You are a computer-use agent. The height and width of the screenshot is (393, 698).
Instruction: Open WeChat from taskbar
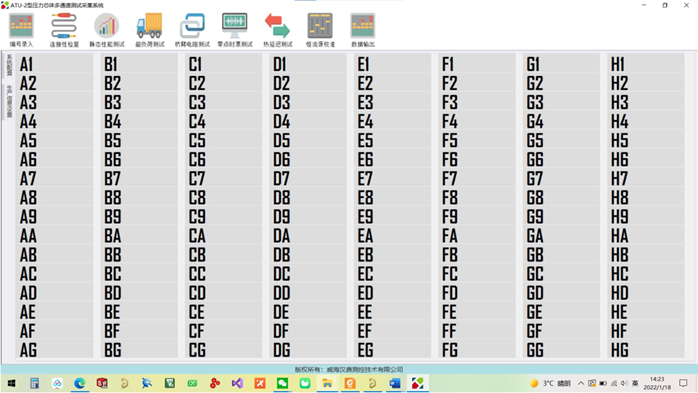point(282,383)
